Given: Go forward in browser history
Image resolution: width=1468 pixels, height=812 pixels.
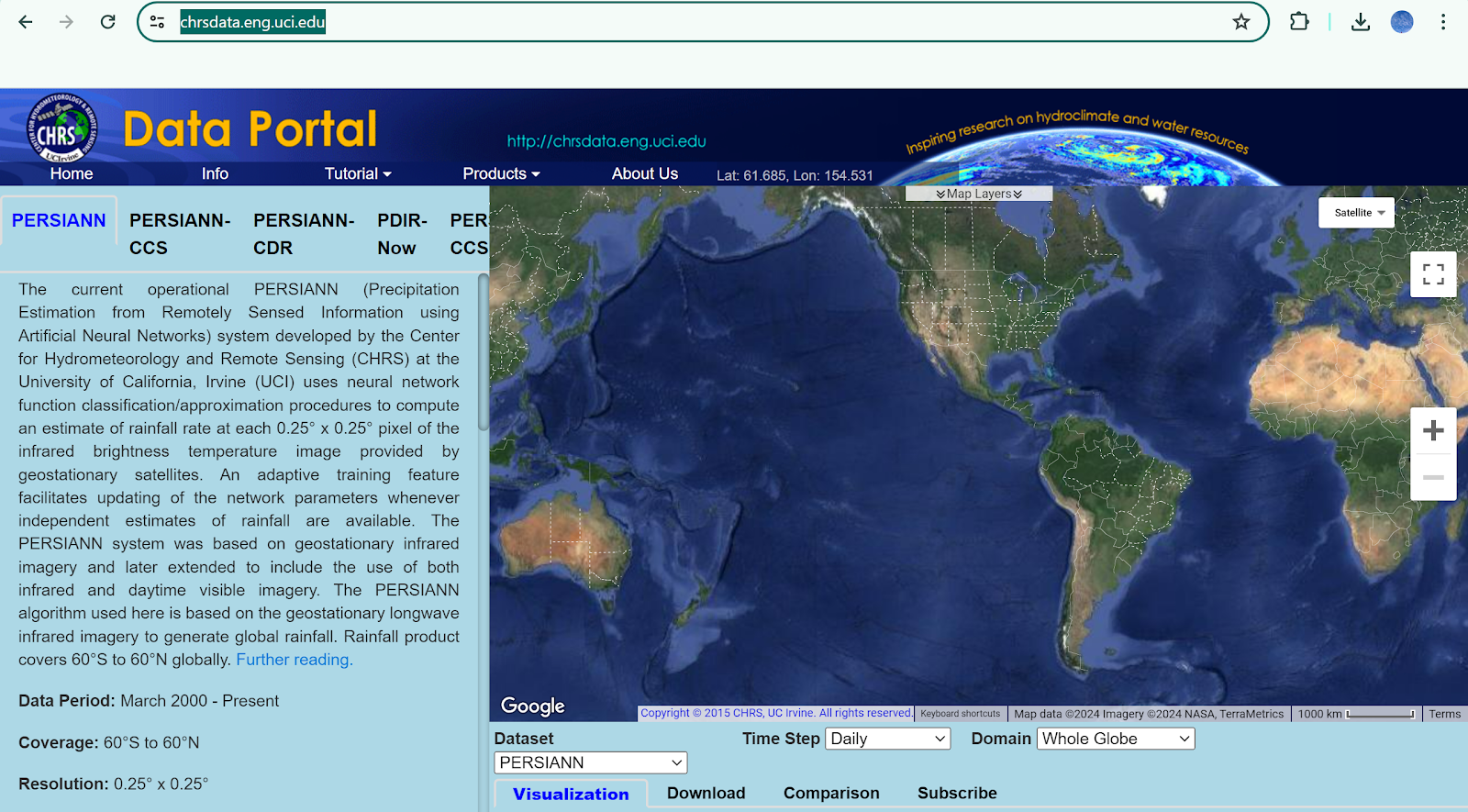Looking at the screenshot, I should (x=66, y=22).
